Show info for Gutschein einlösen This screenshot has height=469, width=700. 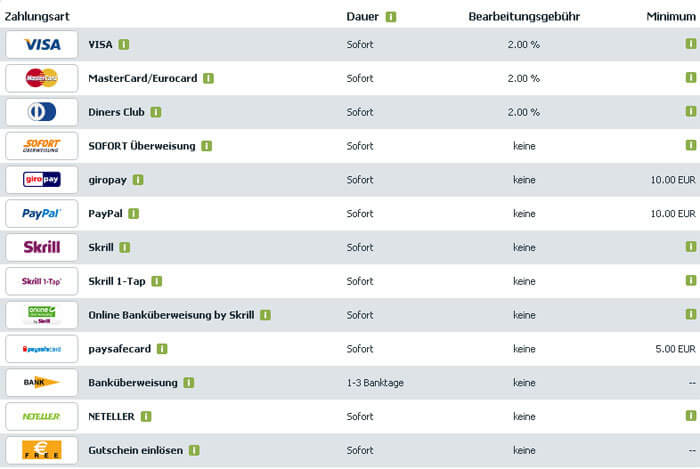point(194,450)
